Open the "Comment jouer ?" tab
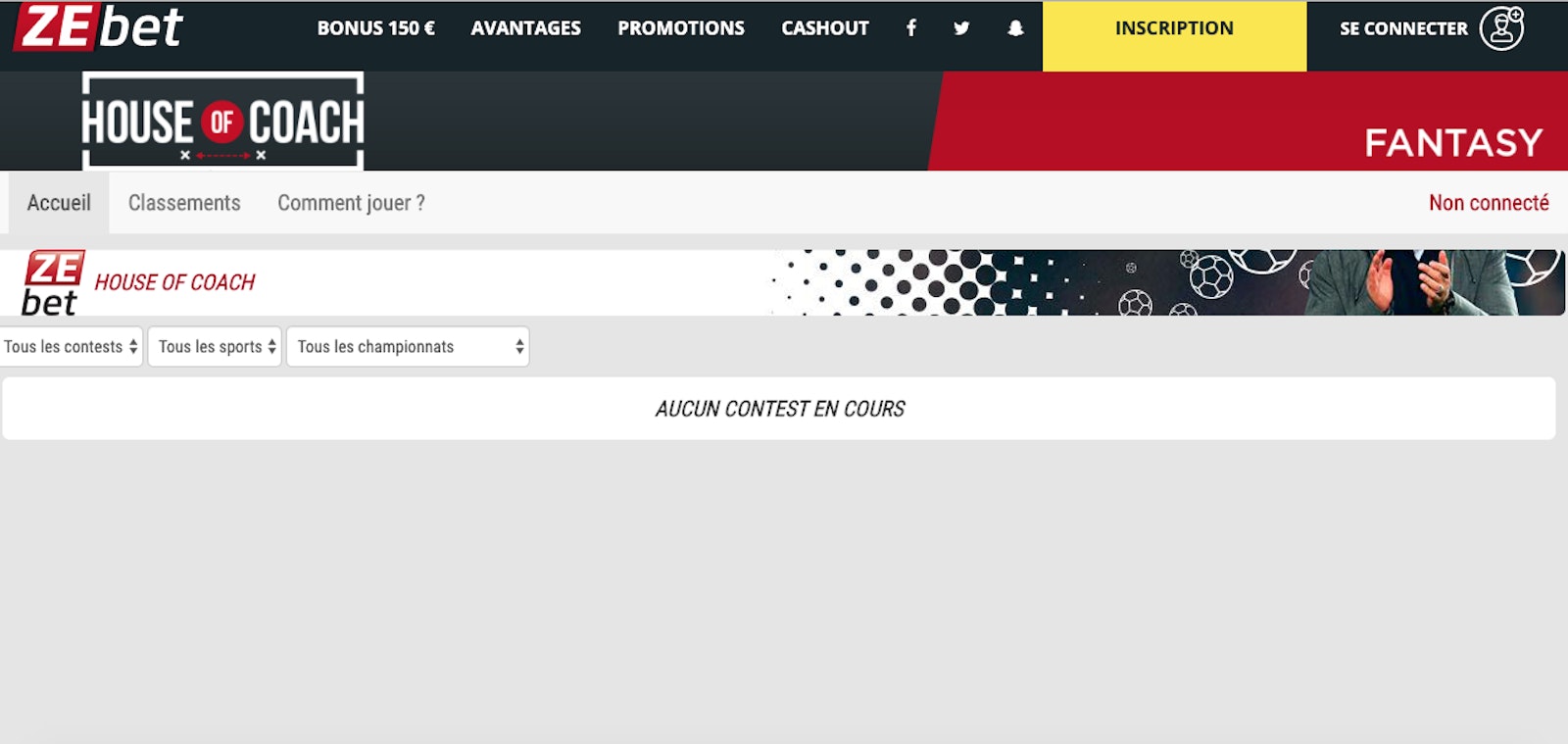Screen dimensions: 1568x744 (x=351, y=203)
